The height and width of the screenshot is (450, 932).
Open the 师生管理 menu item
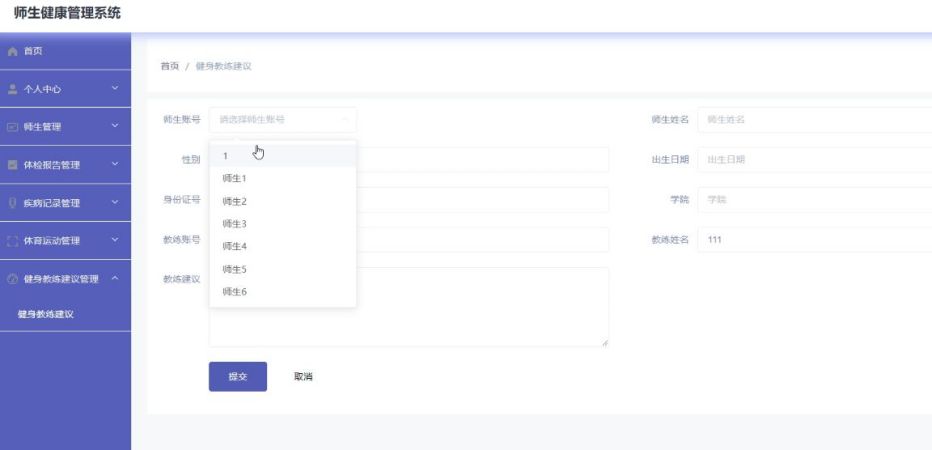pos(65,127)
